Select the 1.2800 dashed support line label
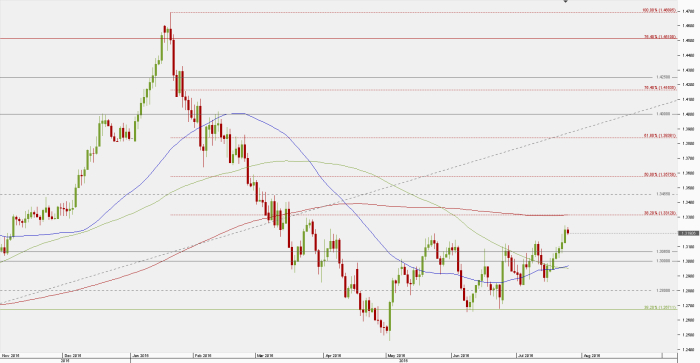The width and height of the screenshot is (700, 363). pyautogui.click(x=662, y=290)
